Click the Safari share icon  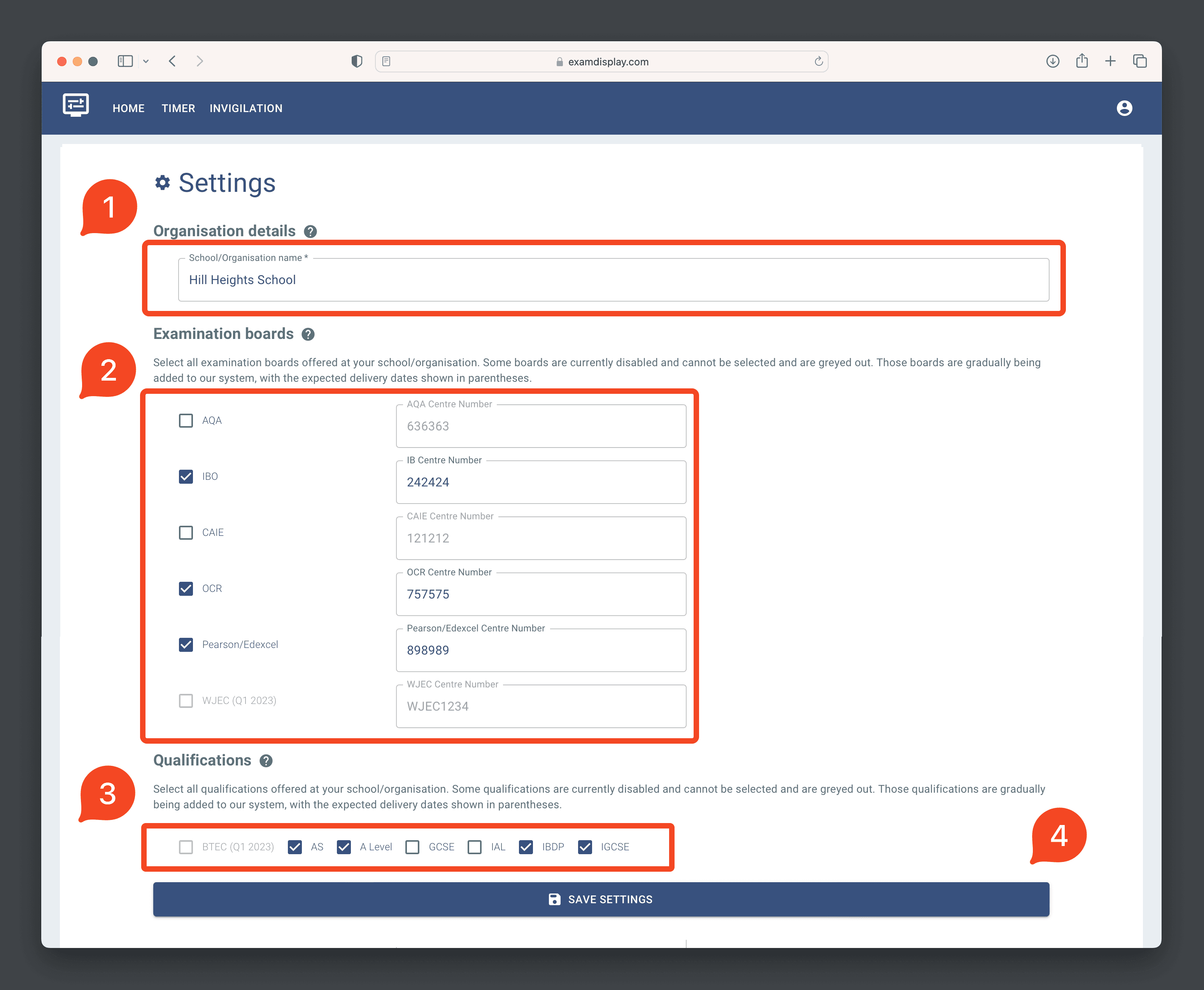coord(1082,60)
